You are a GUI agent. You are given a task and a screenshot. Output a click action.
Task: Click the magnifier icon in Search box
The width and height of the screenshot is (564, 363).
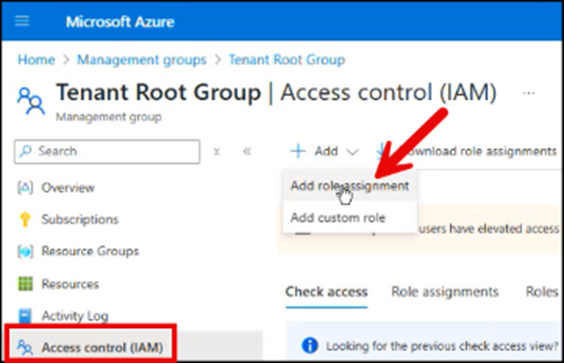pos(26,151)
